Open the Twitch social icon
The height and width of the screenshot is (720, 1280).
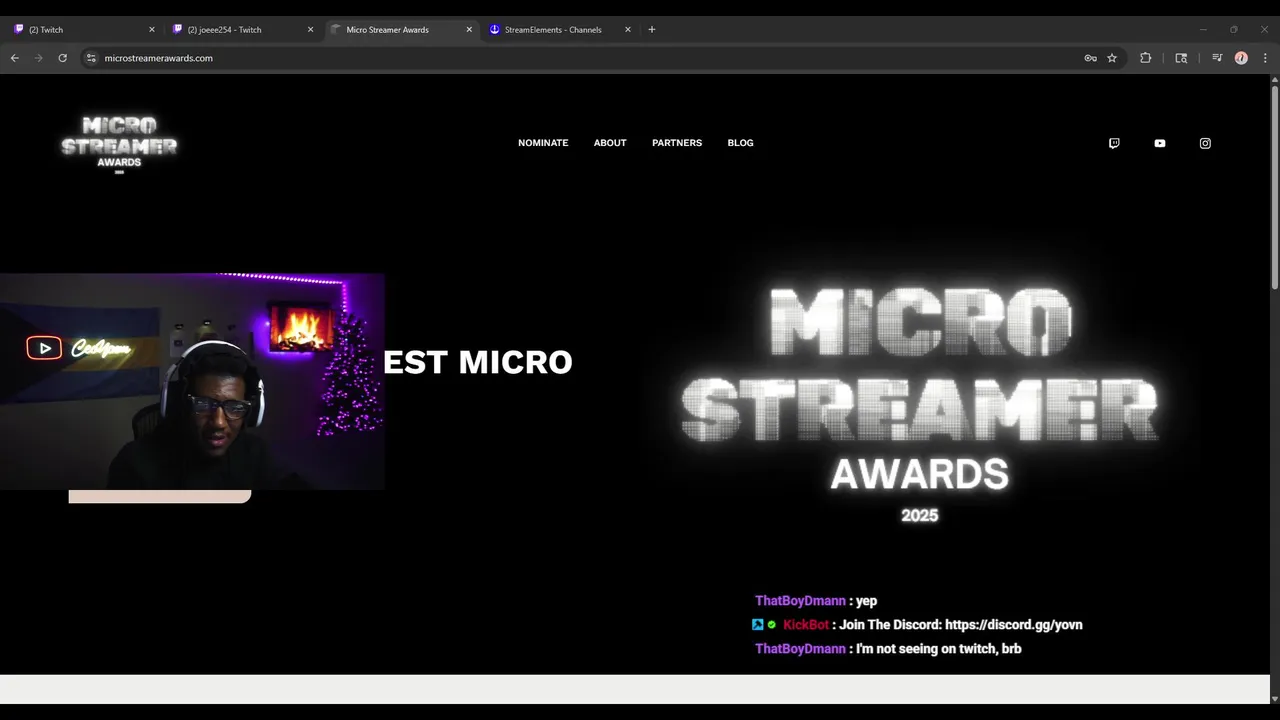point(1114,143)
